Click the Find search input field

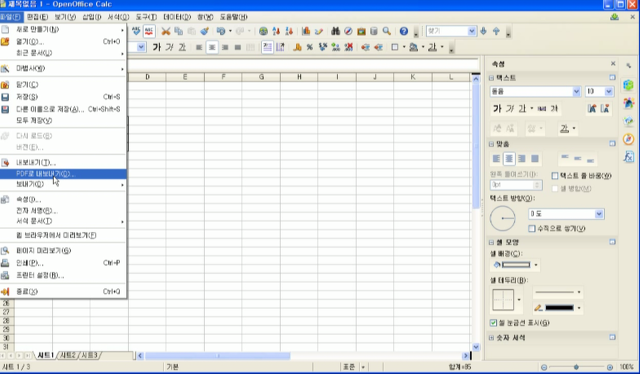click(447, 31)
